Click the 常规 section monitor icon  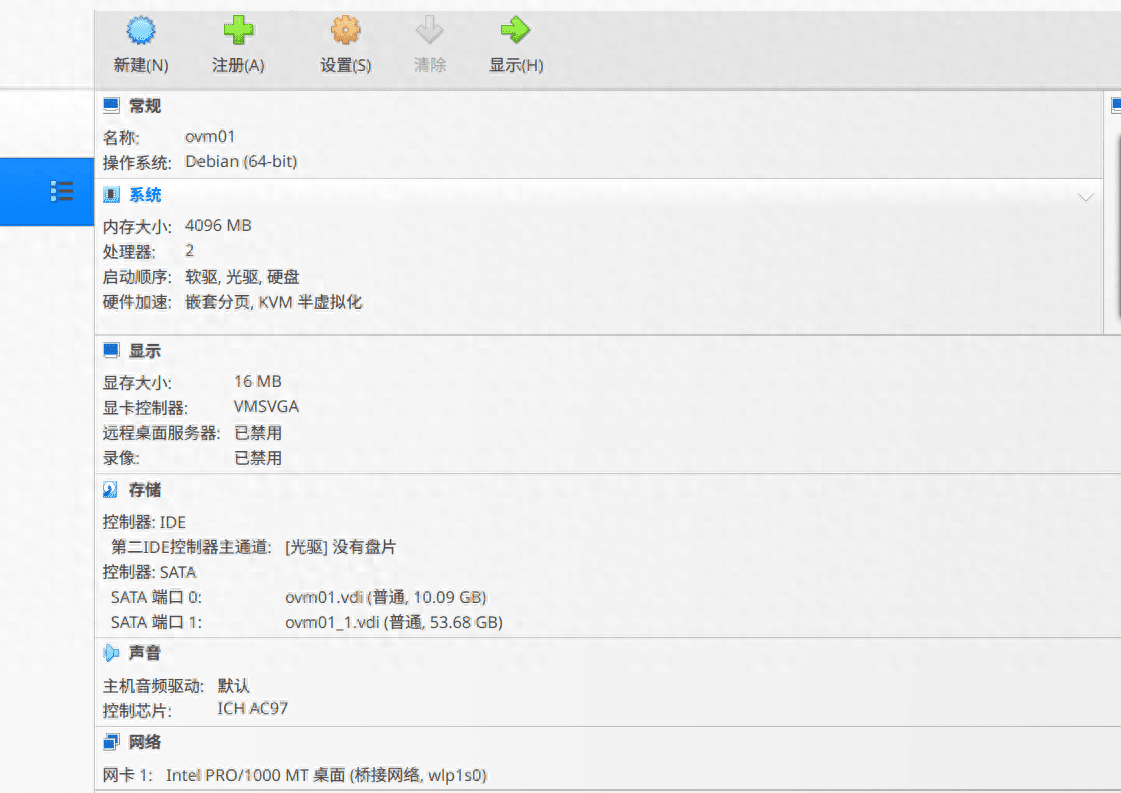click(x=112, y=106)
